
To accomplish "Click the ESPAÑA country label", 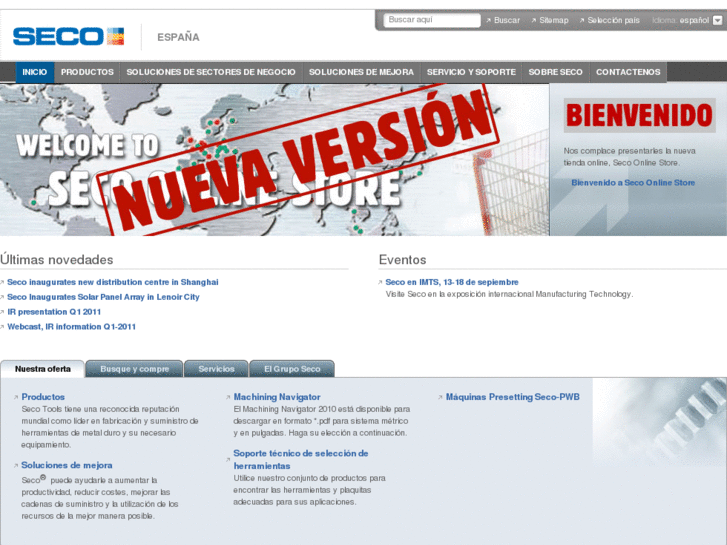I will [179, 37].
